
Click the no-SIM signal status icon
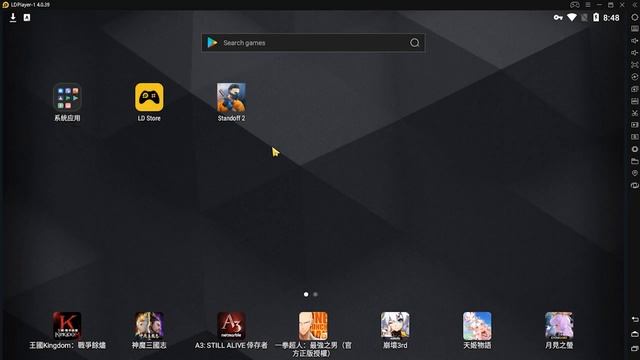584,18
